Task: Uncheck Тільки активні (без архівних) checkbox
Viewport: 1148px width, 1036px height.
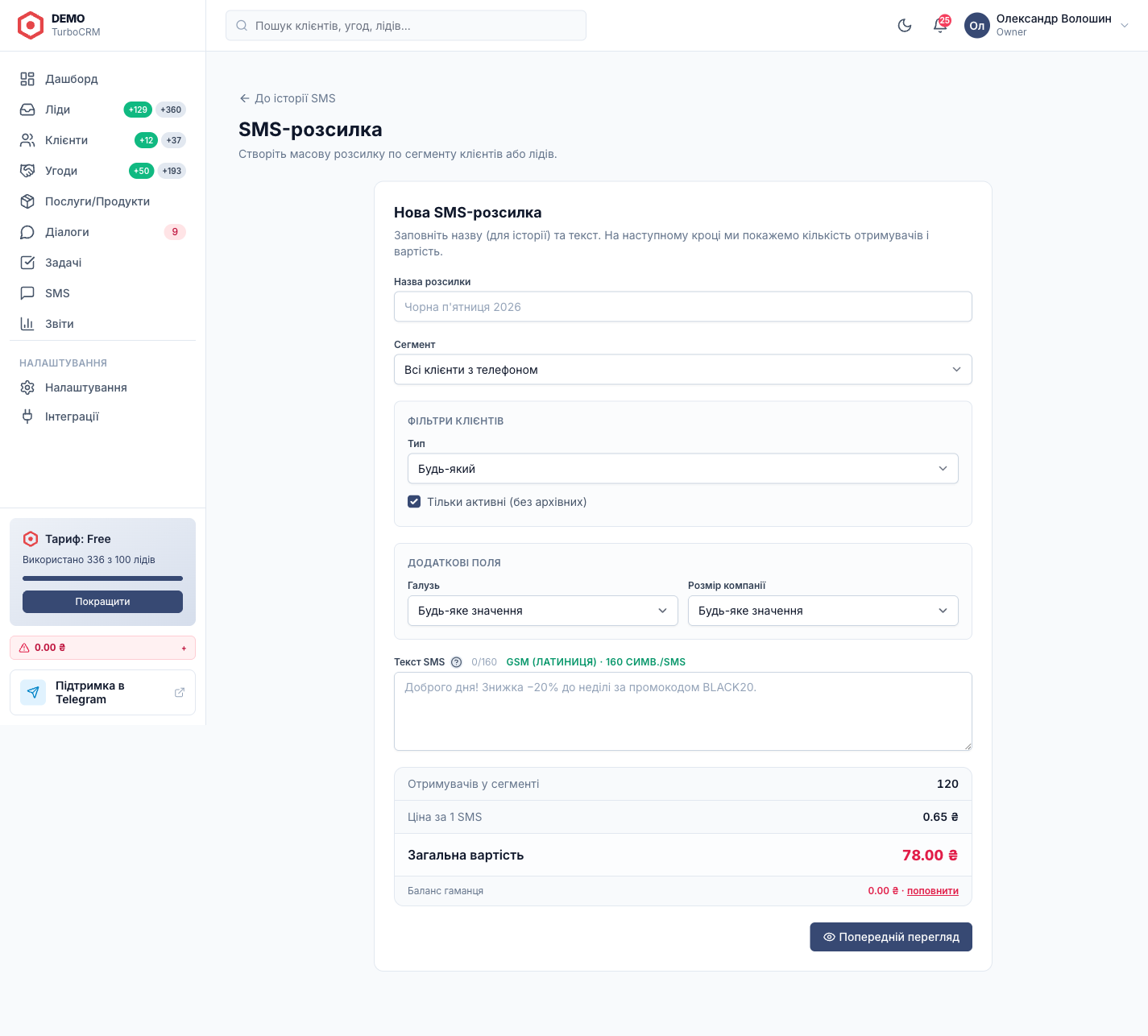Action: pyautogui.click(x=414, y=502)
